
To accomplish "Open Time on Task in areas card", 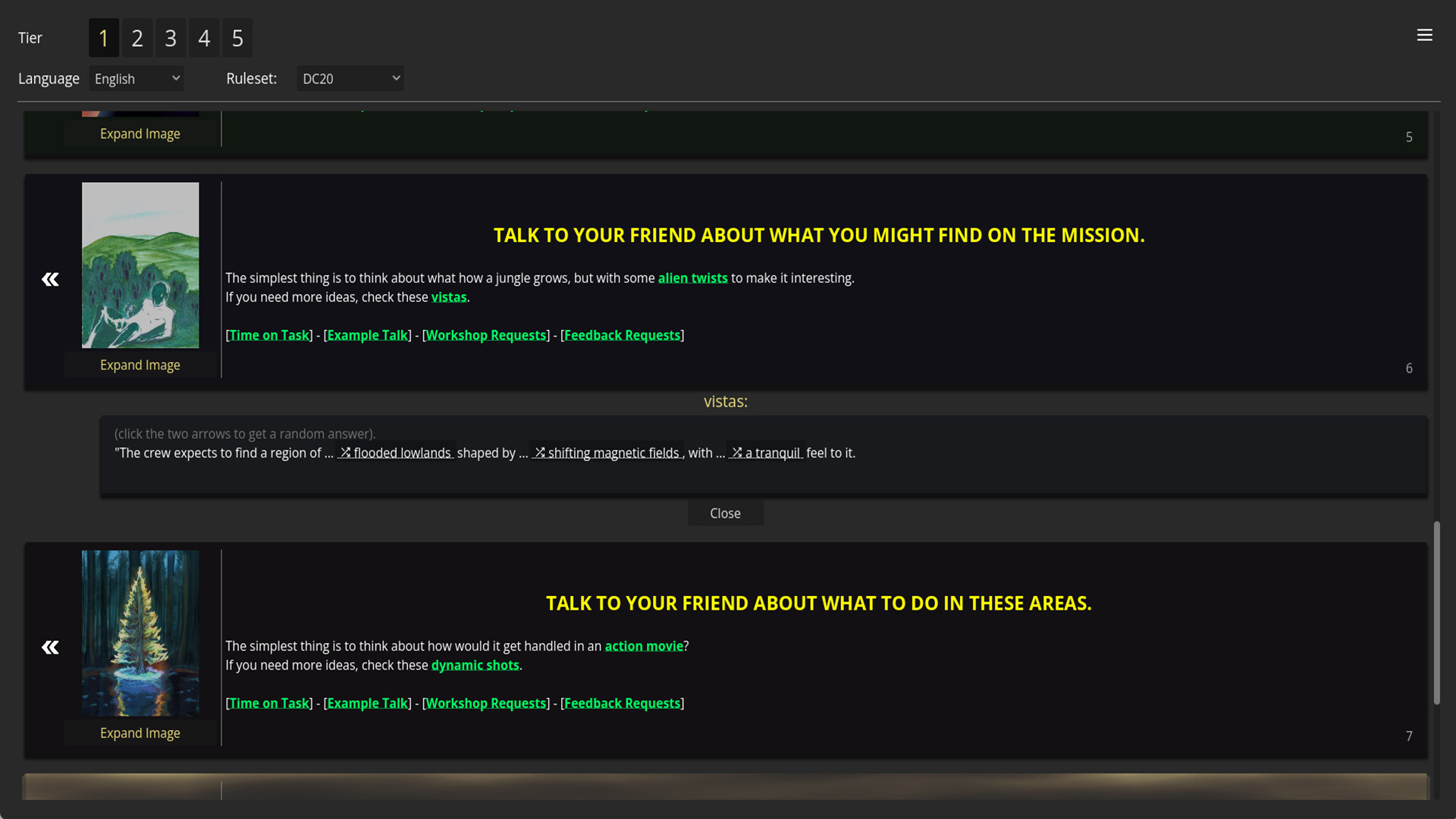I will pos(269,703).
